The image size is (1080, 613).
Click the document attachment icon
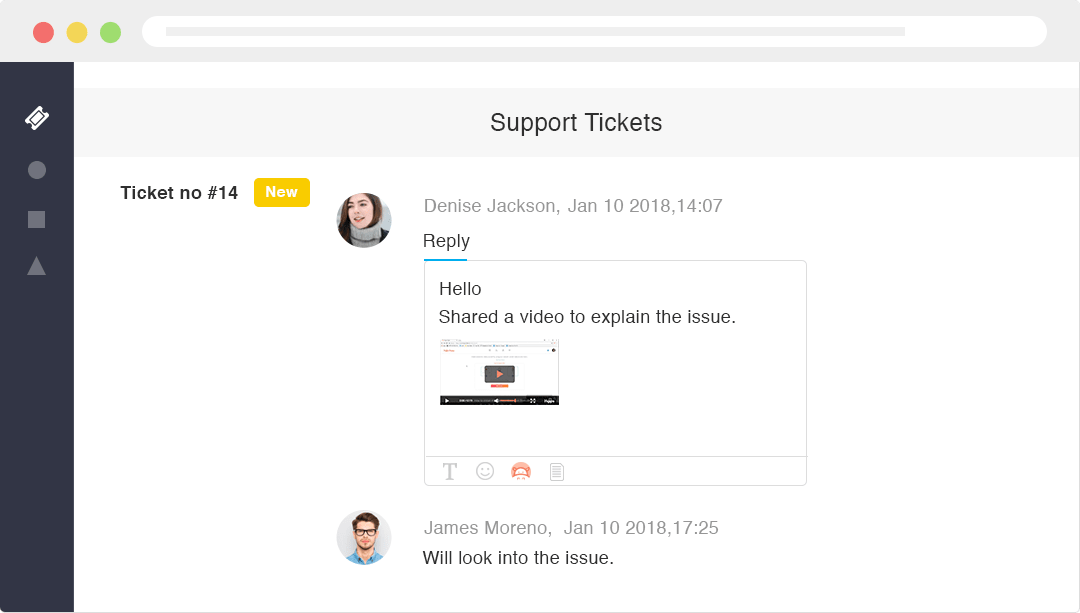(x=557, y=471)
